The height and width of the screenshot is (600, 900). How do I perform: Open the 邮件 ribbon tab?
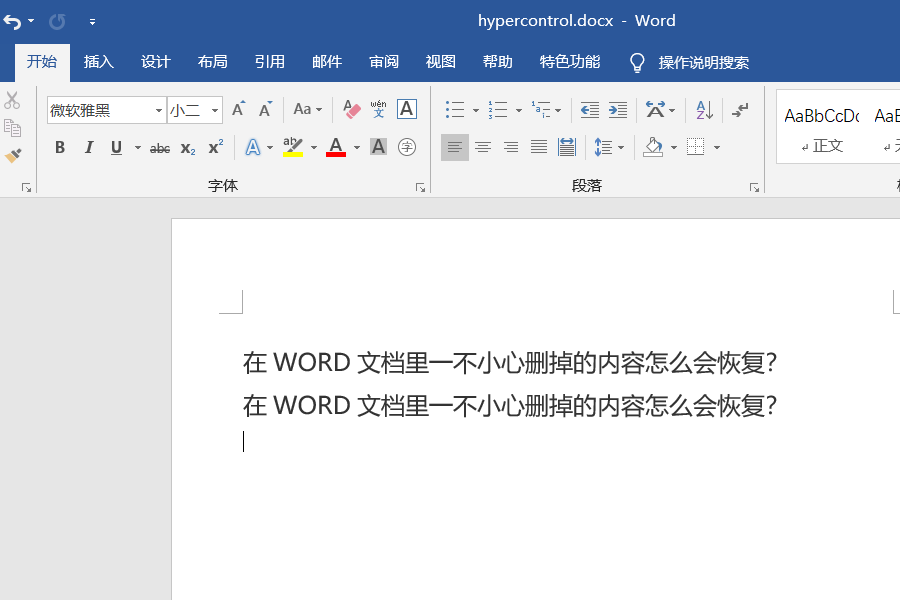click(327, 61)
